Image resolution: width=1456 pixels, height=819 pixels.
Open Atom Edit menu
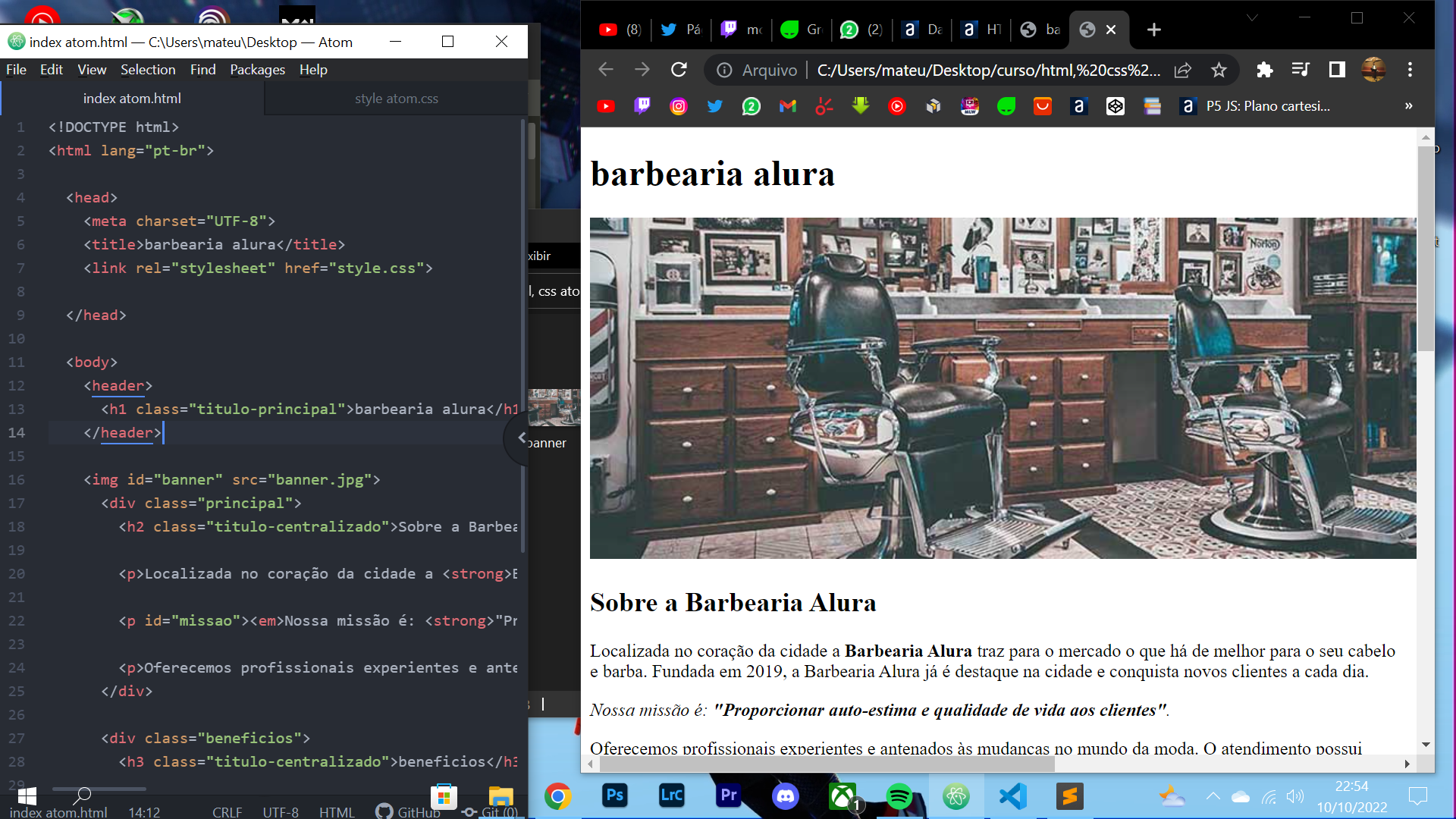[52, 70]
